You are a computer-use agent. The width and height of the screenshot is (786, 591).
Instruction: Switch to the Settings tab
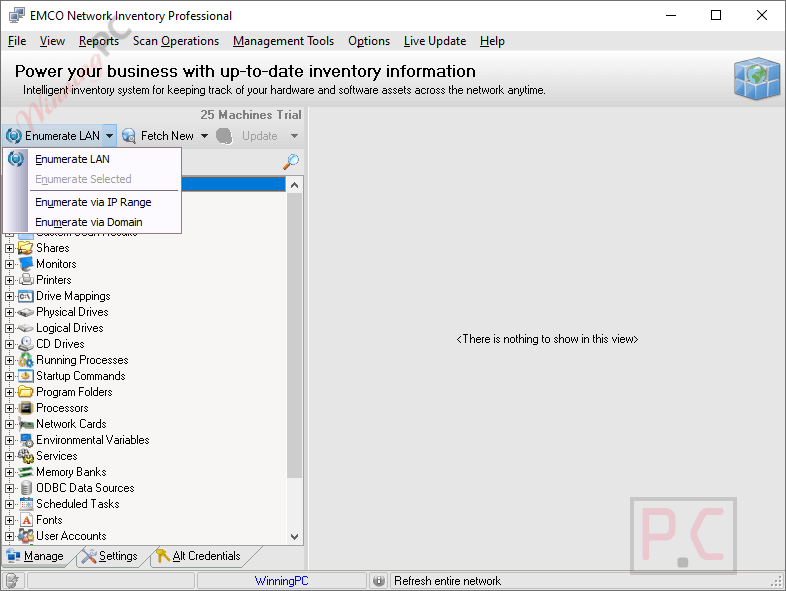tap(110, 556)
